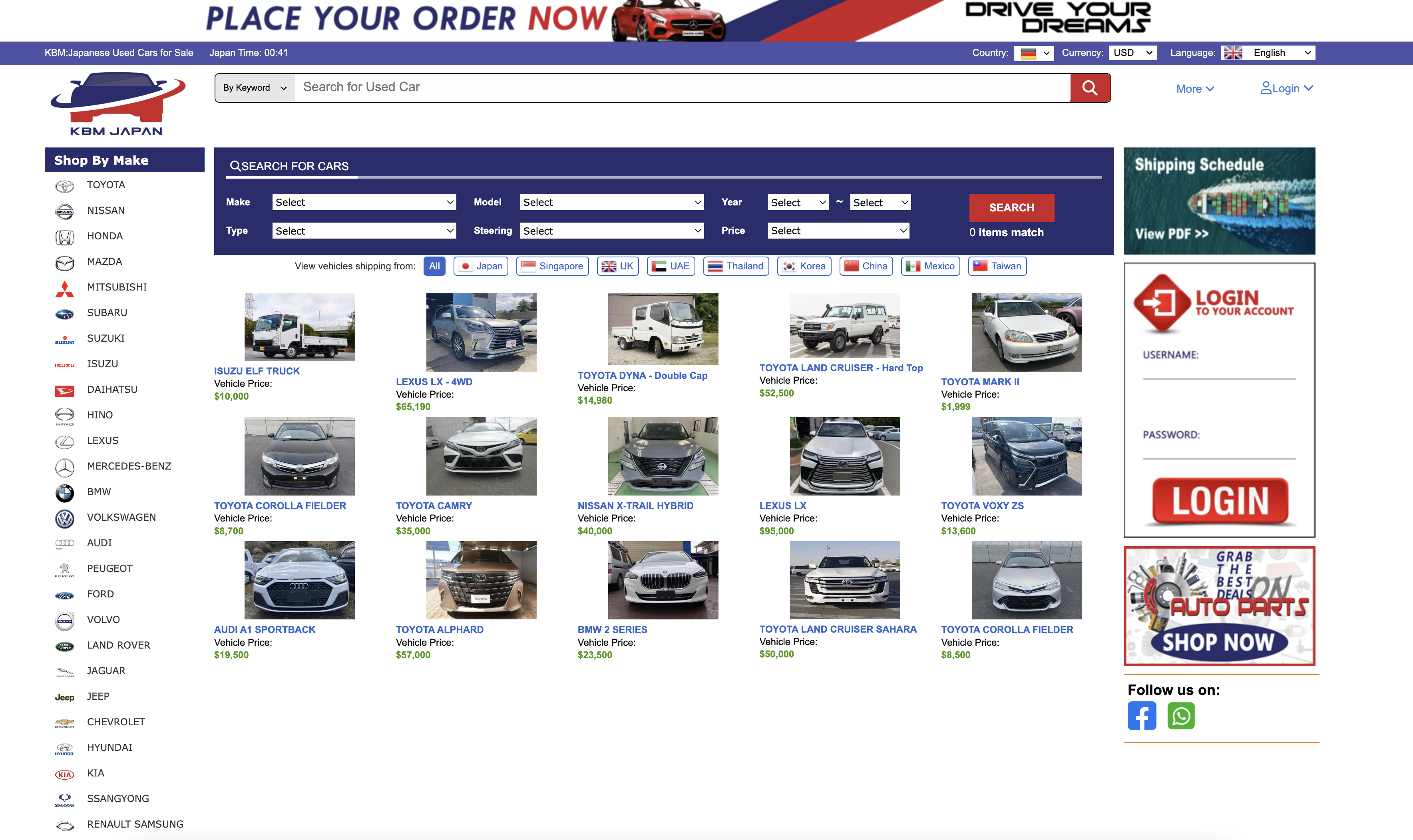Open the Make dropdown
Viewport: 1413px width, 840px height.
tap(364, 202)
